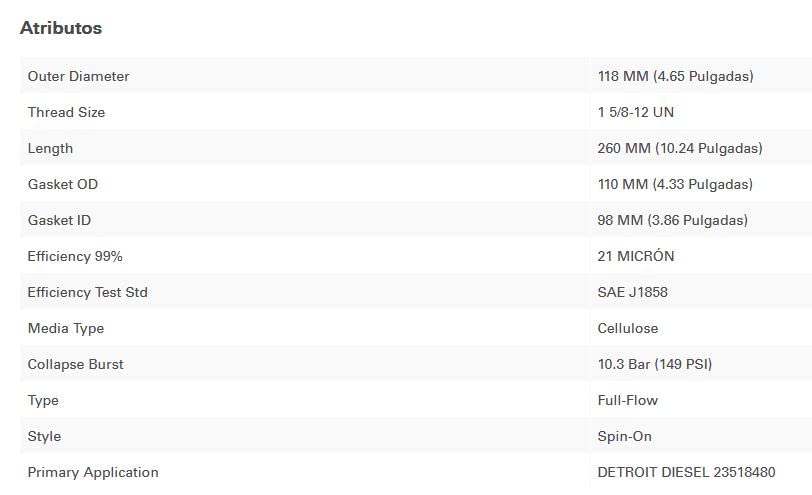Click the Full-Flow type value
This screenshot has width=812, height=495.
pyautogui.click(x=628, y=400)
